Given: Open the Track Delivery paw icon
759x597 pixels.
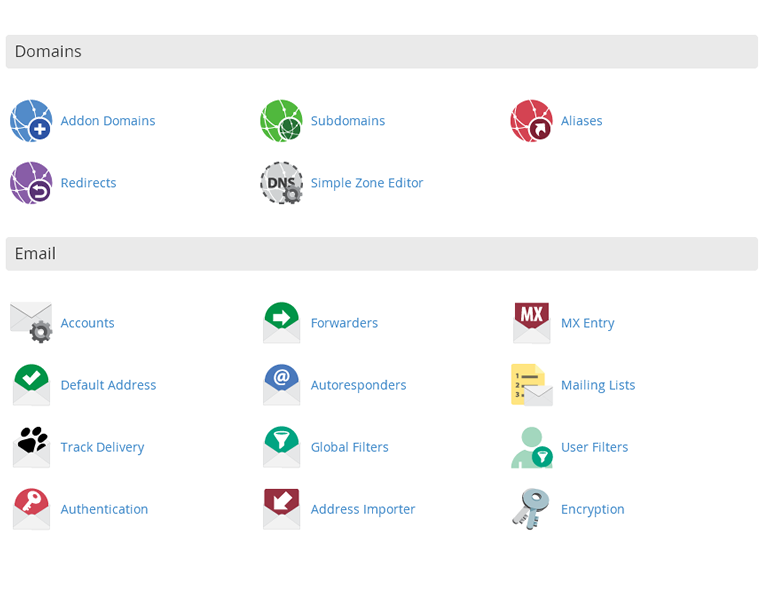Looking at the screenshot, I should [31, 447].
